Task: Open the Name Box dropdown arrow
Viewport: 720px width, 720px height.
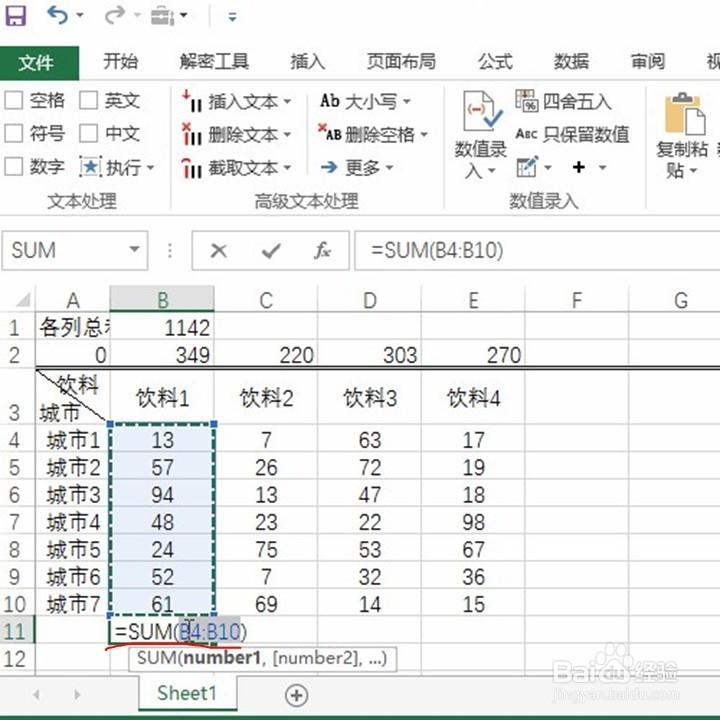Action: pos(134,250)
